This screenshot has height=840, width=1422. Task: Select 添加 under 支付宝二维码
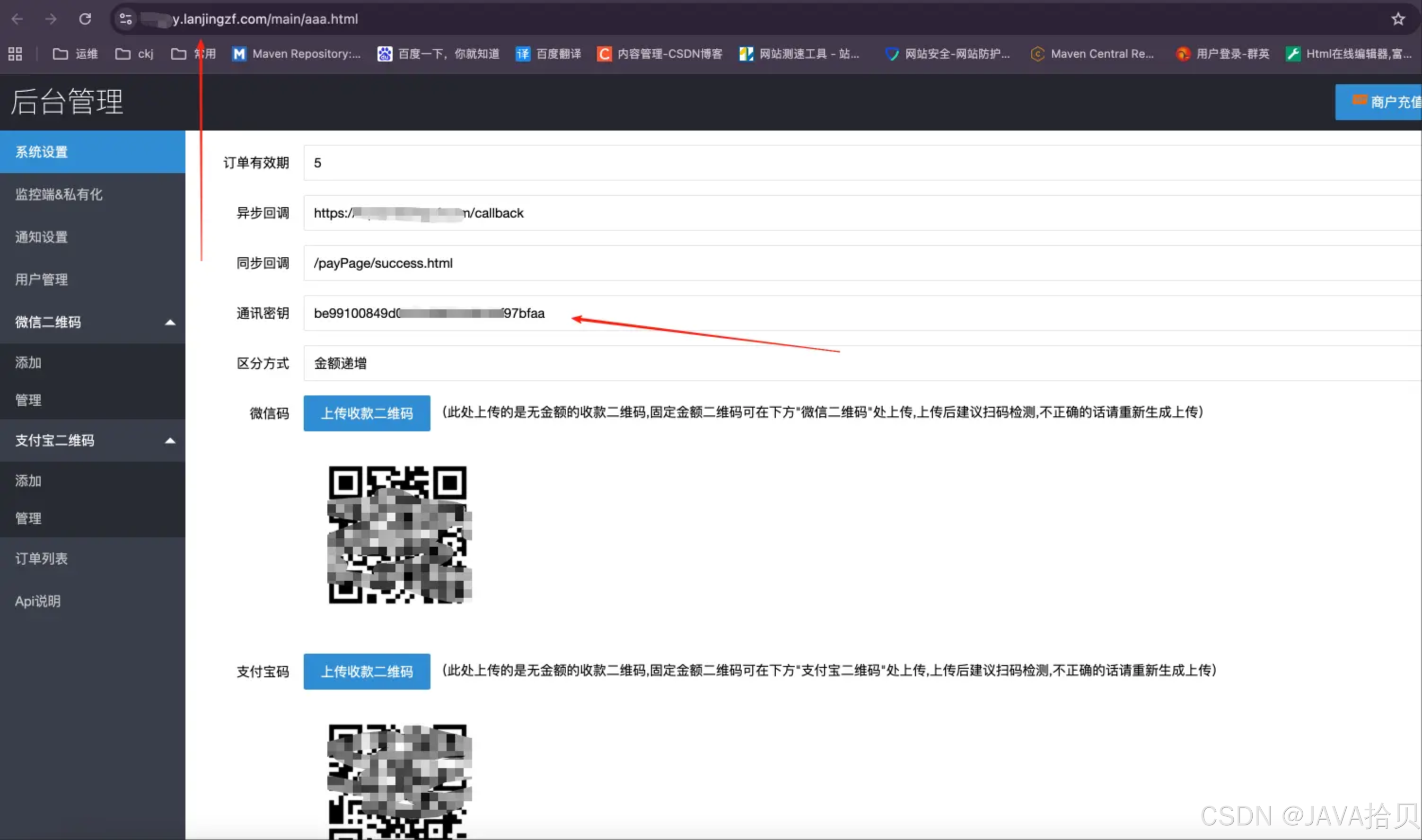tap(93, 481)
